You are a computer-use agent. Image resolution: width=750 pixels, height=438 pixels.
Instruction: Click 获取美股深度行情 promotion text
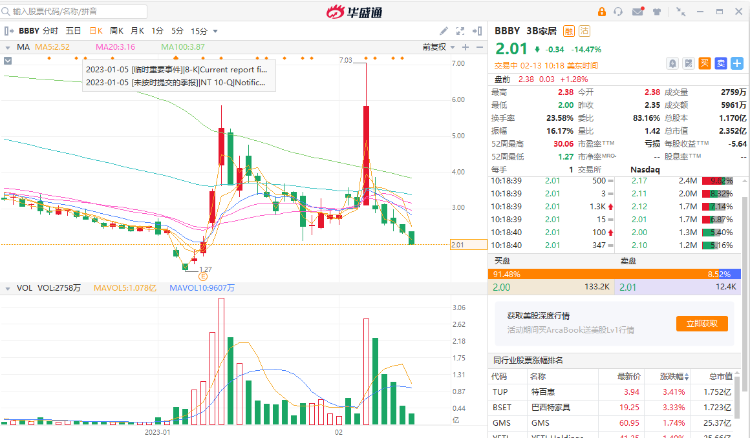pos(538,316)
